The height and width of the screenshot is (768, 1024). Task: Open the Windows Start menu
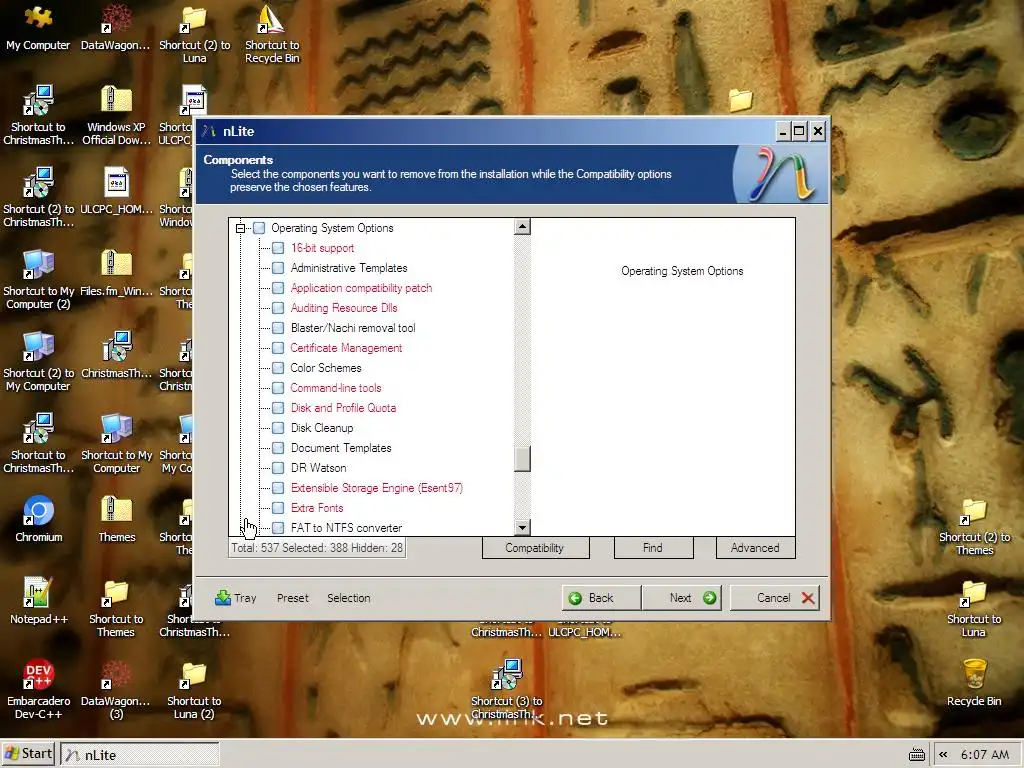[x=29, y=754]
